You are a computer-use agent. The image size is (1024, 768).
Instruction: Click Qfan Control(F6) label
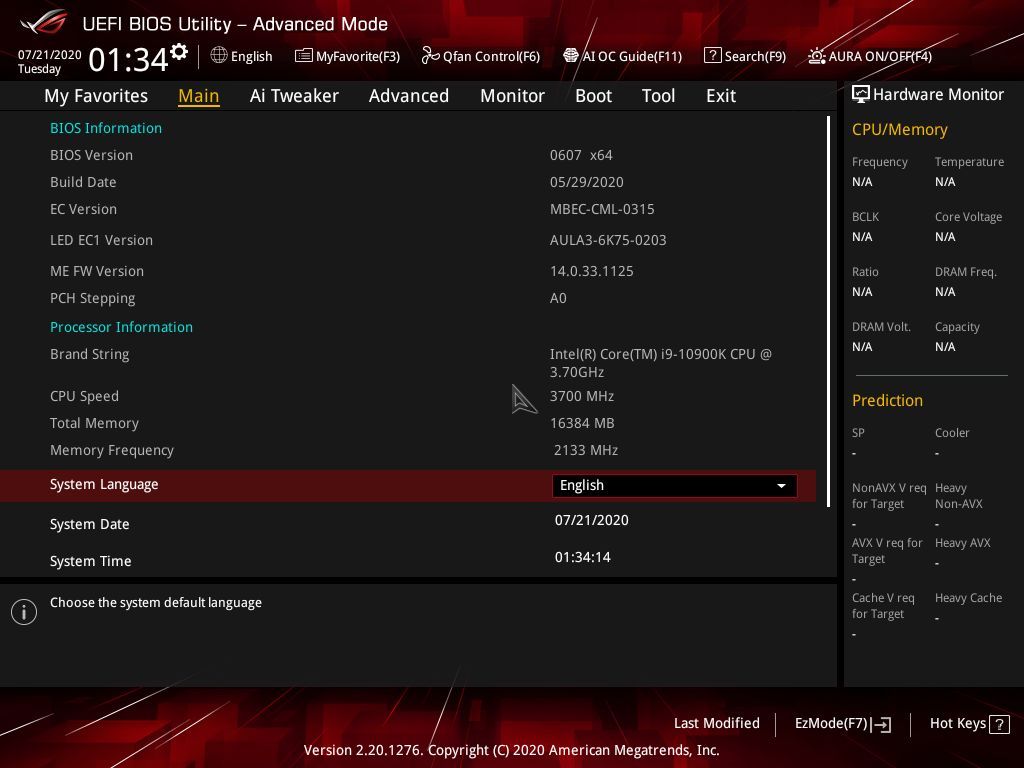pos(491,56)
